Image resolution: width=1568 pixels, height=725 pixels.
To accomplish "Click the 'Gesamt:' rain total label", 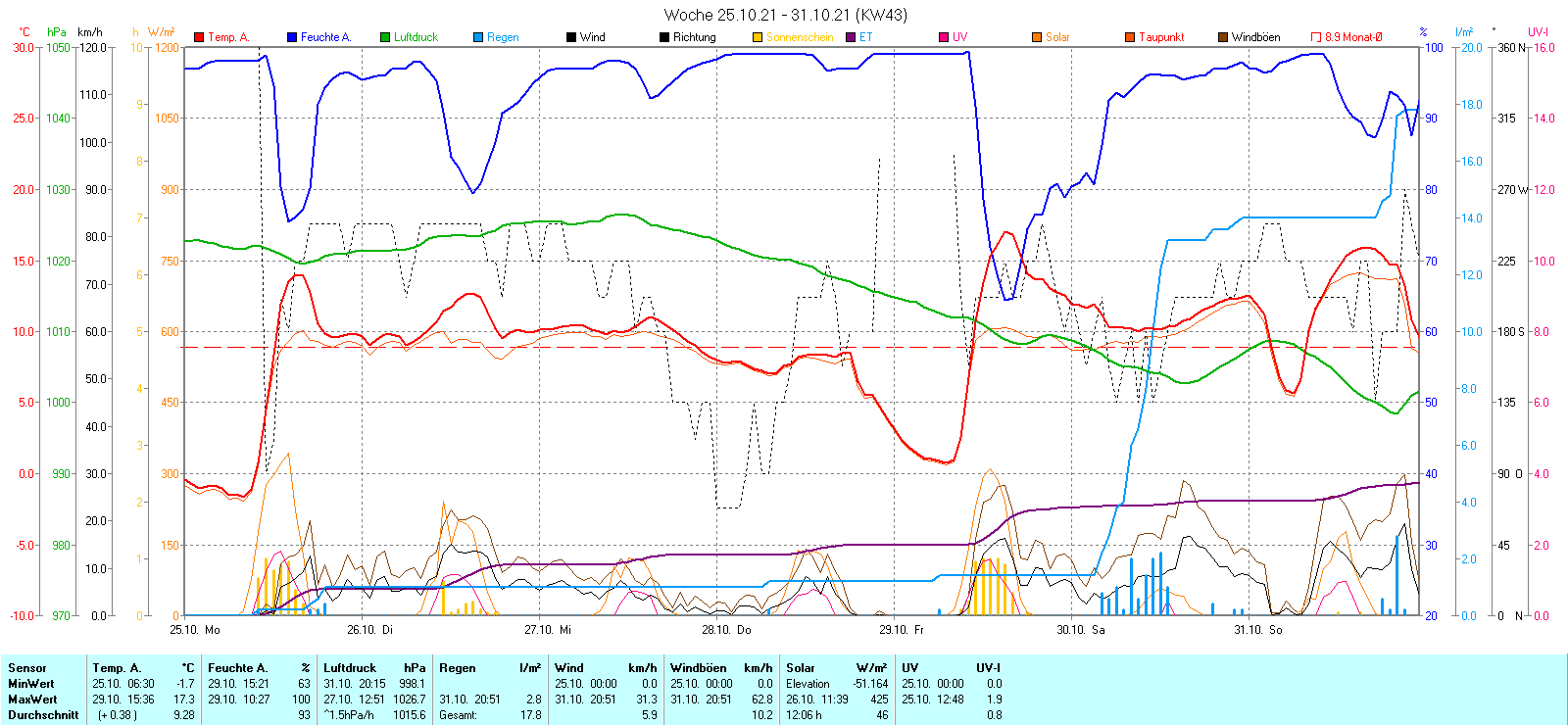I will (x=458, y=715).
